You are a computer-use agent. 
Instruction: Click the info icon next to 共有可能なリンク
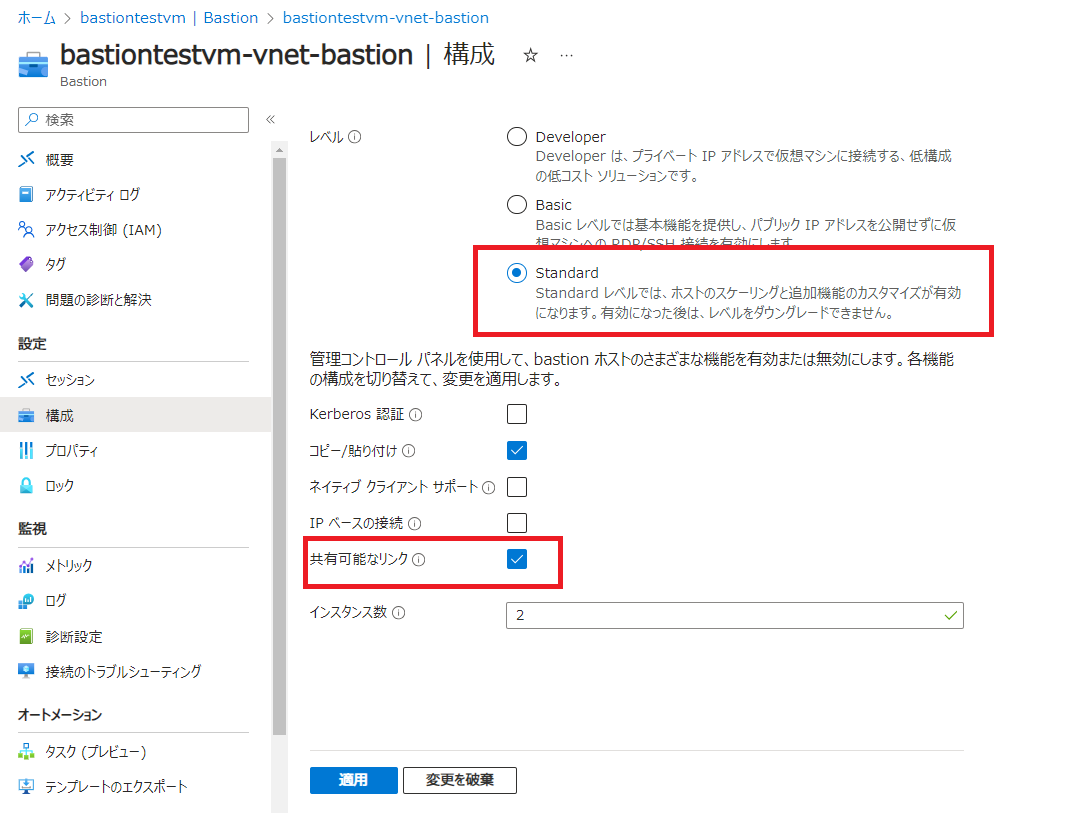[x=419, y=560]
